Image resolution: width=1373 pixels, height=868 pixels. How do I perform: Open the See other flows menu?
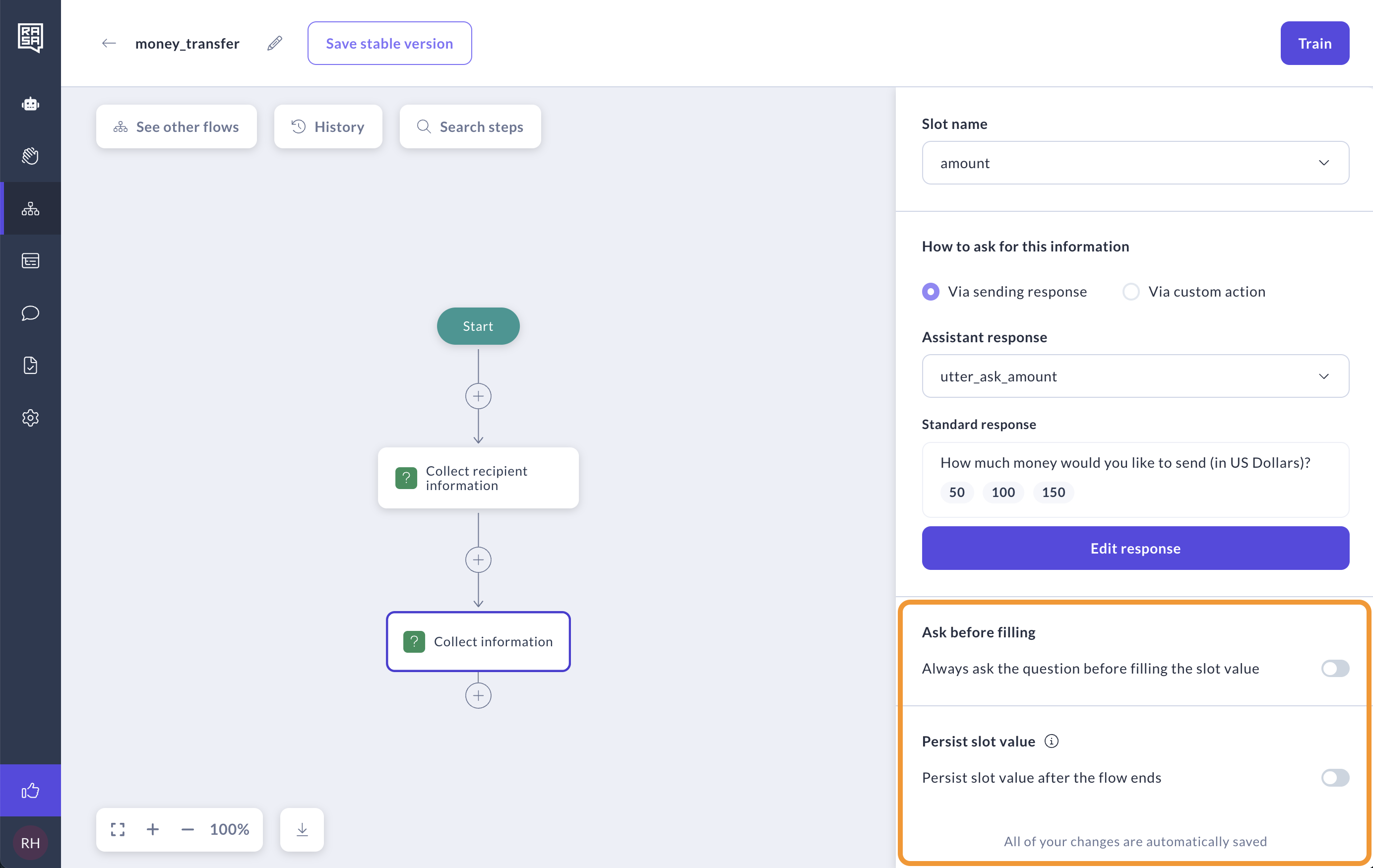[176, 126]
